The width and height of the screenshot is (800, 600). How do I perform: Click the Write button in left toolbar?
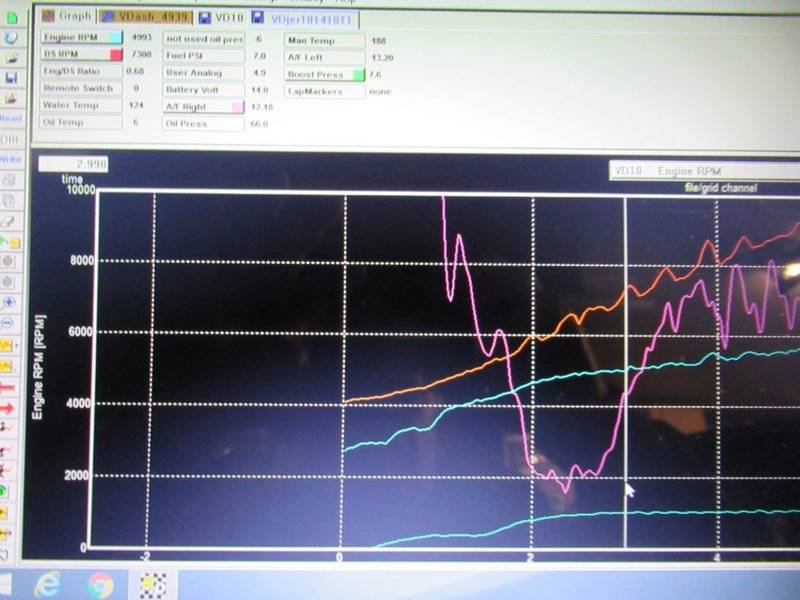(10, 159)
